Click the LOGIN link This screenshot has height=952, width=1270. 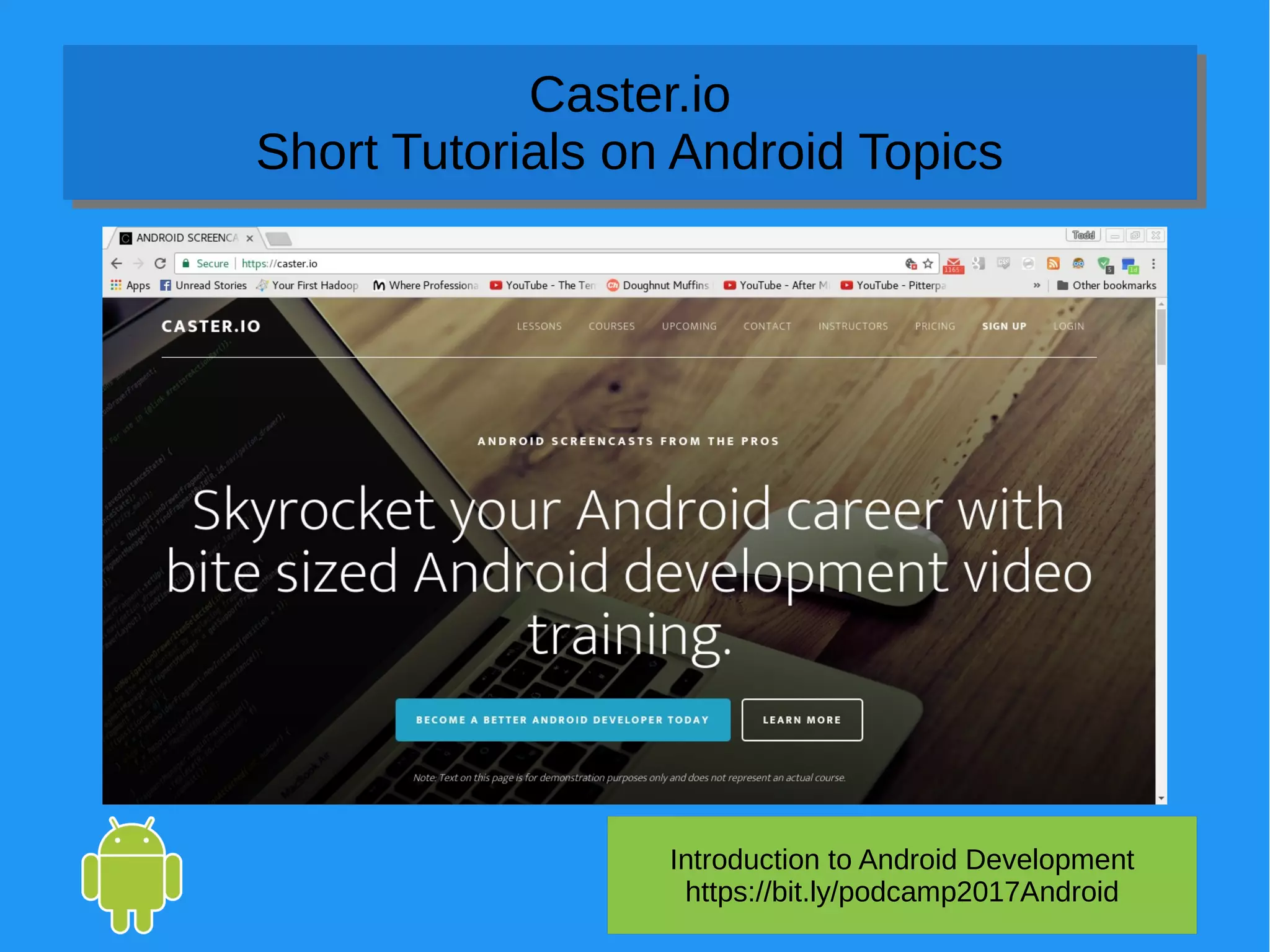coord(1068,326)
